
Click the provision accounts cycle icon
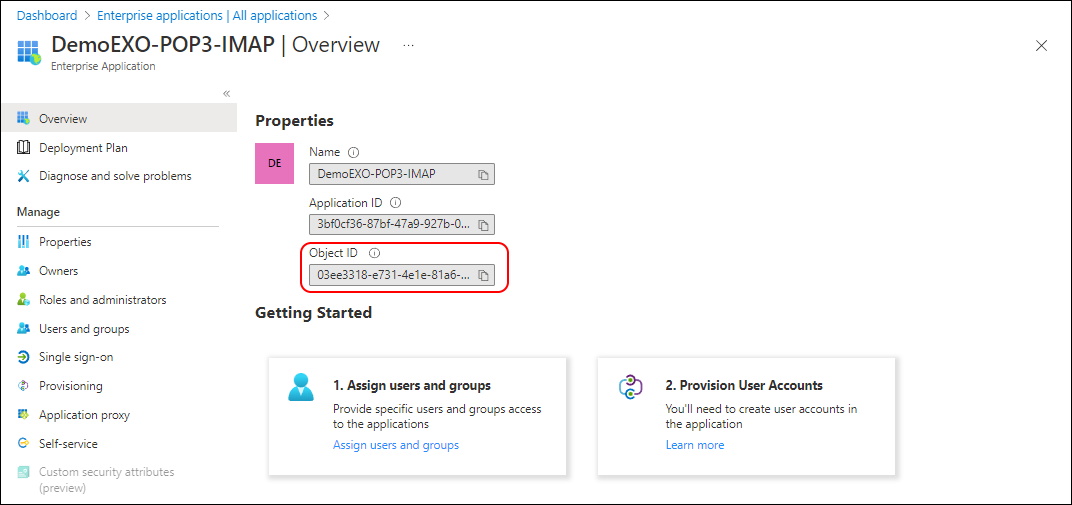click(x=628, y=387)
